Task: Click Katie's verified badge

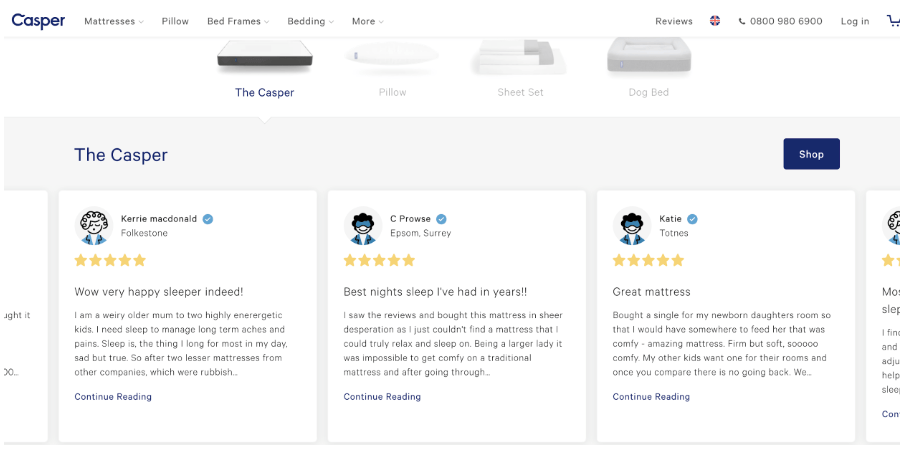Action: point(692,219)
